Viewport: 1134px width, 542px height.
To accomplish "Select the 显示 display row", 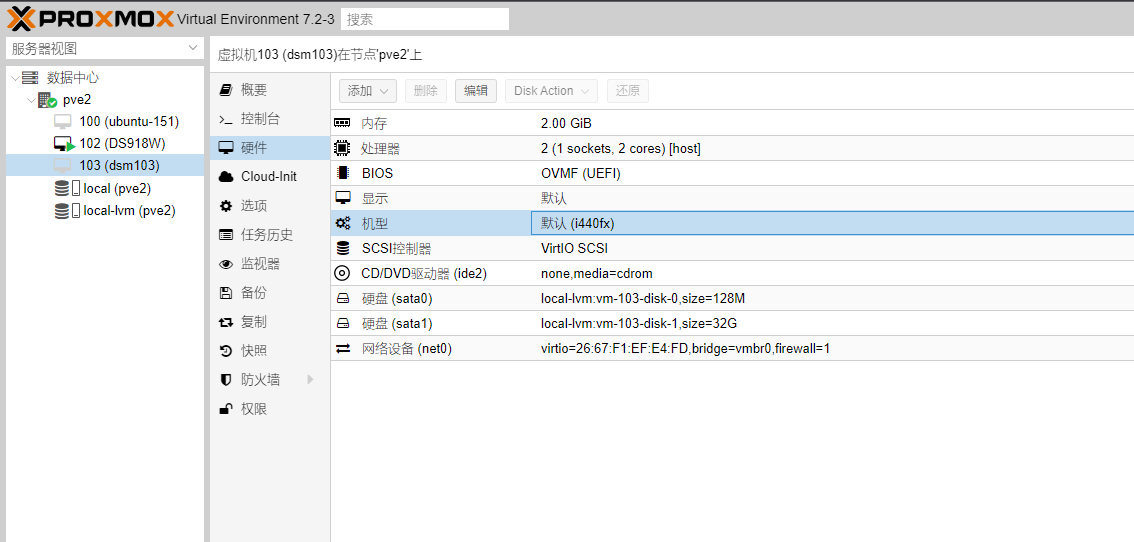I will [x=732, y=198].
